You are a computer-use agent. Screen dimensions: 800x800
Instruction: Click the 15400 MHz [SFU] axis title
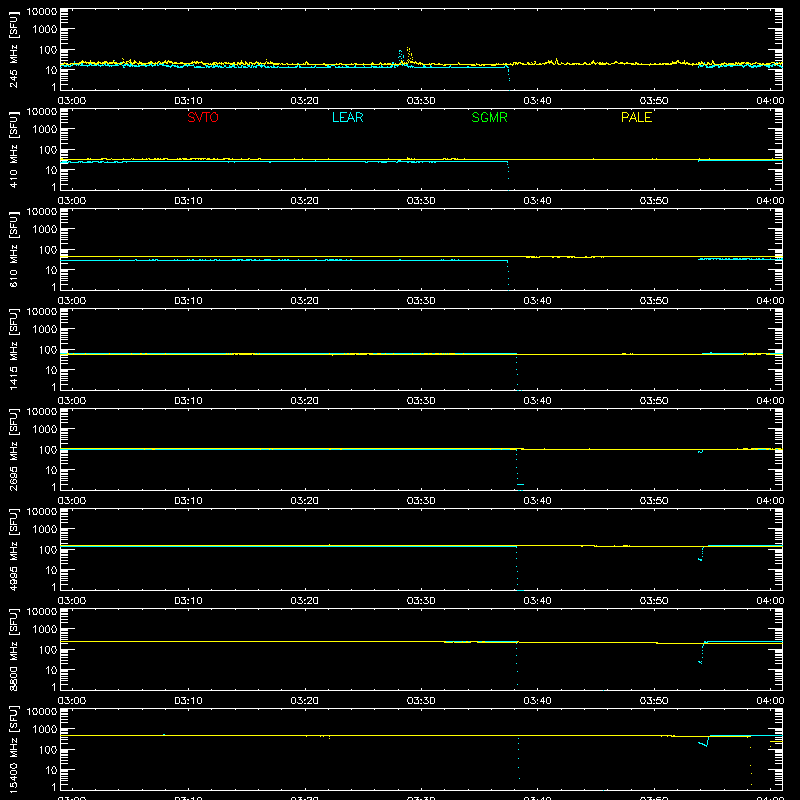[14, 749]
